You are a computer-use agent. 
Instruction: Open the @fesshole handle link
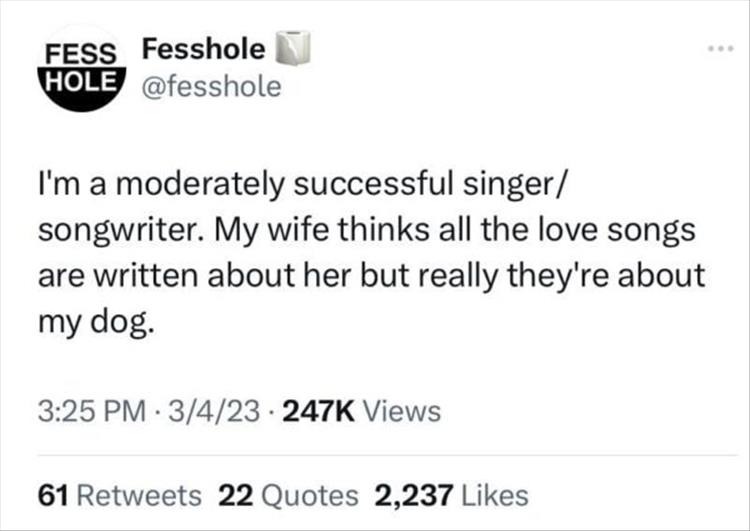212,88
